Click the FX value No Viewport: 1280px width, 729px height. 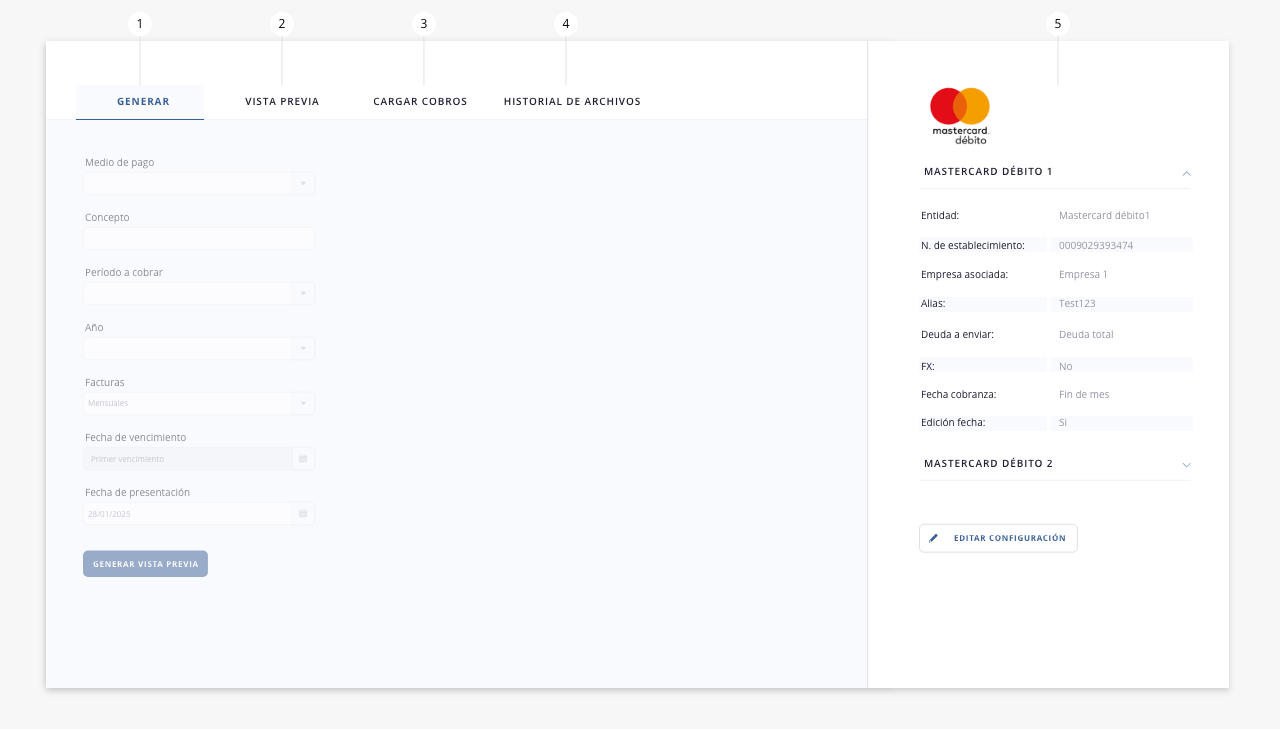pyautogui.click(x=1065, y=366)
